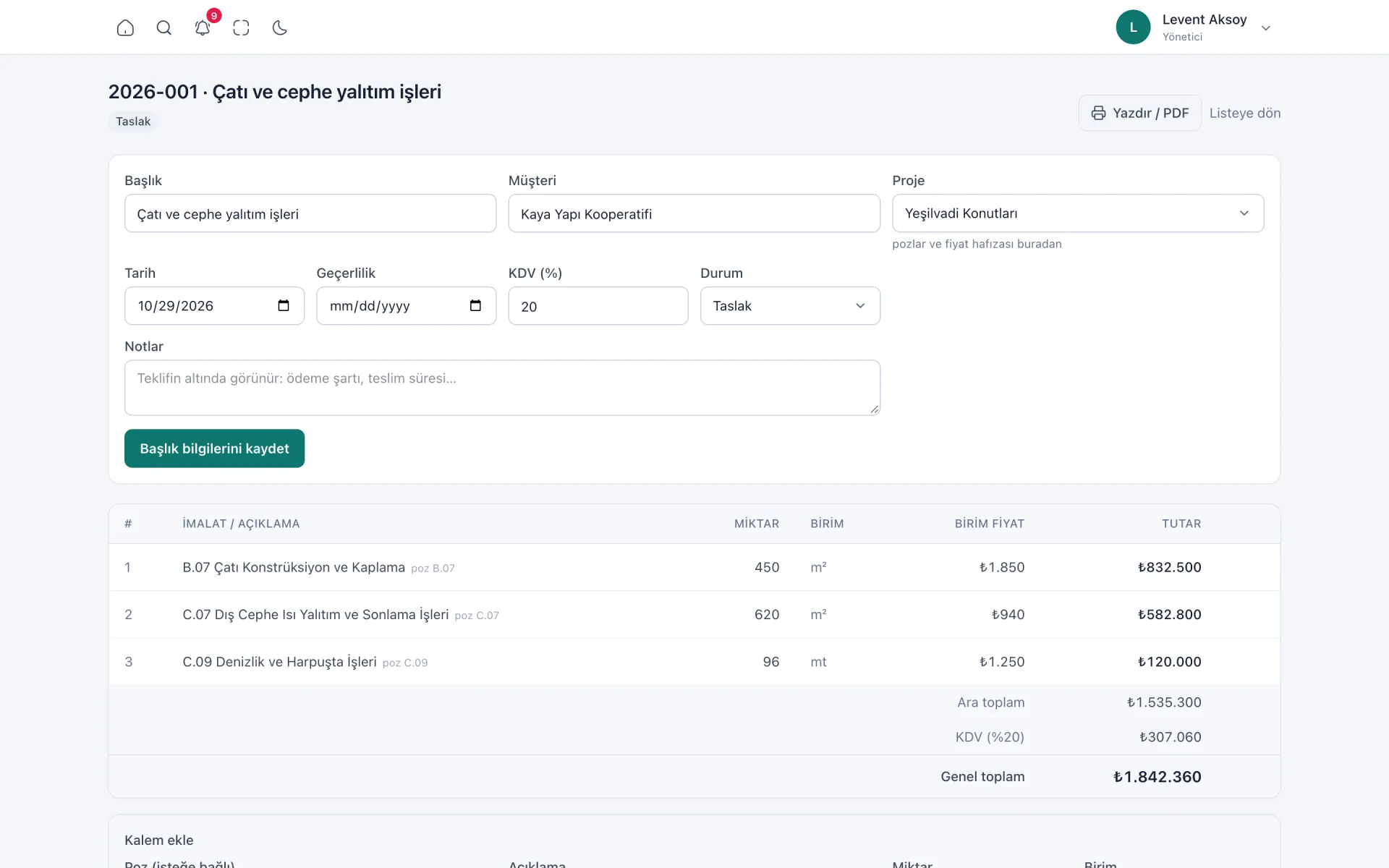Select row C.09 Denizlik ve Harpuşta İşleri

point(694,661)
